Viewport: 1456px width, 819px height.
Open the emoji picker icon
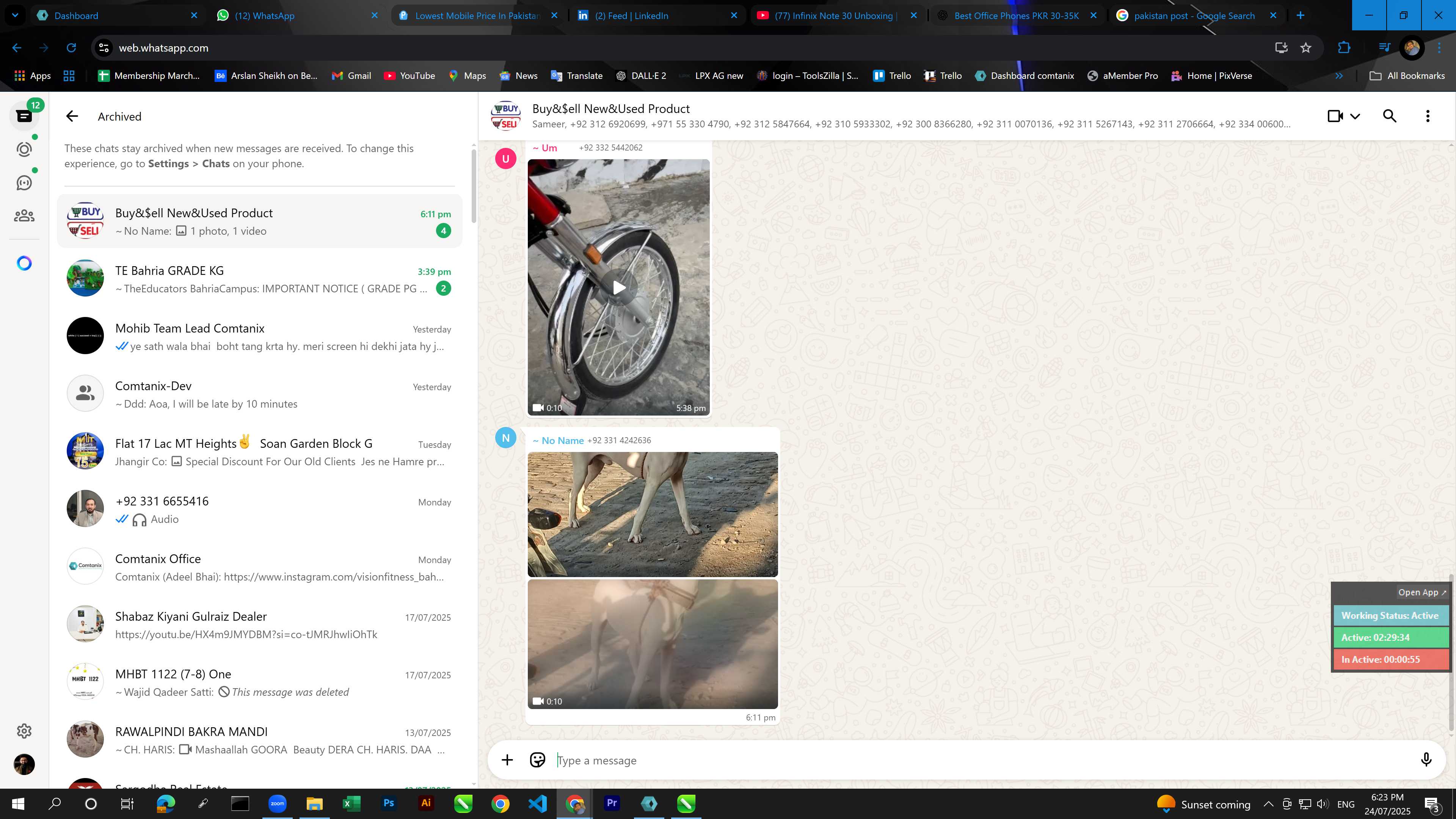pyautogui.click(x=537, y=759)
